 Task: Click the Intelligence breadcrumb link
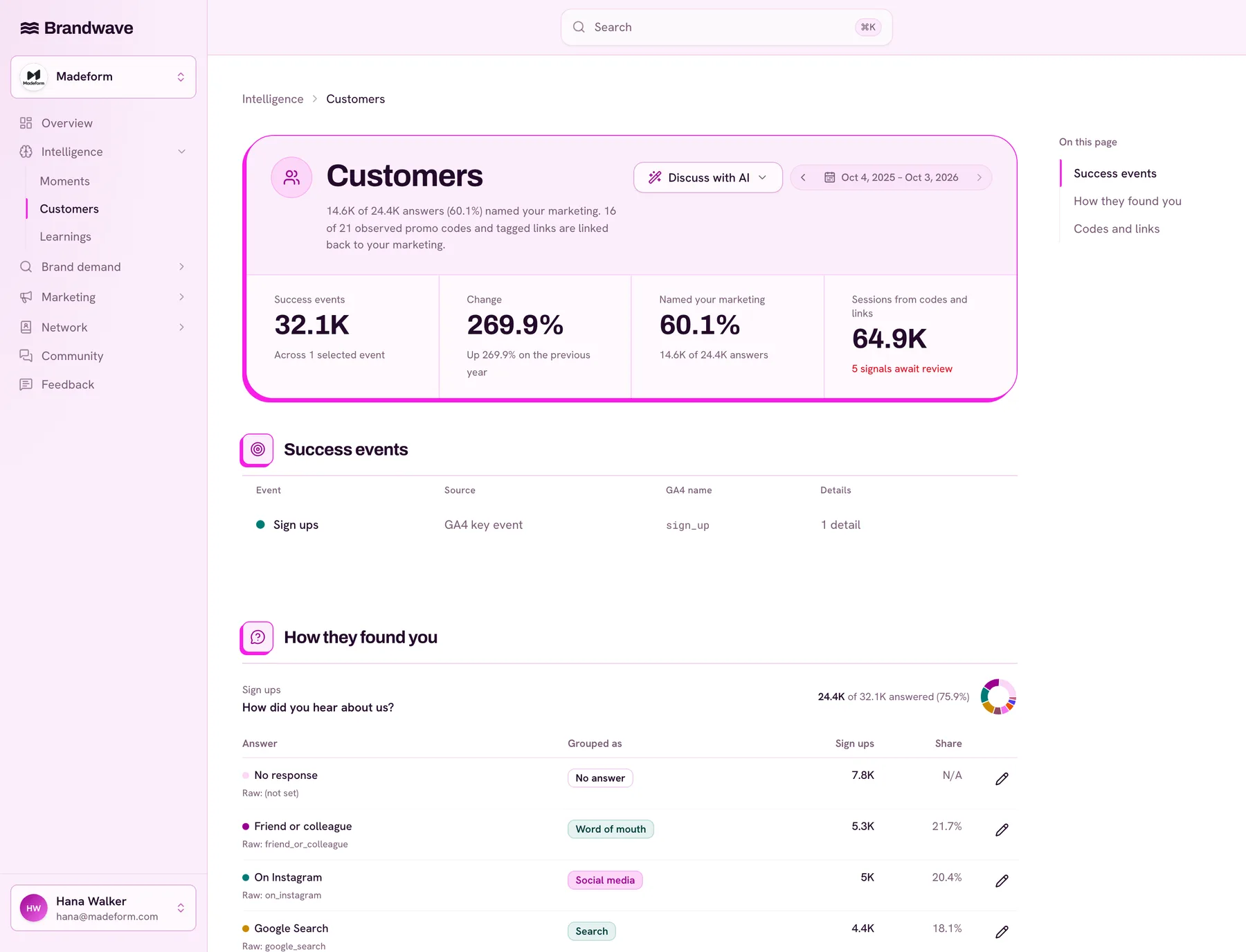tap(273, 99)
